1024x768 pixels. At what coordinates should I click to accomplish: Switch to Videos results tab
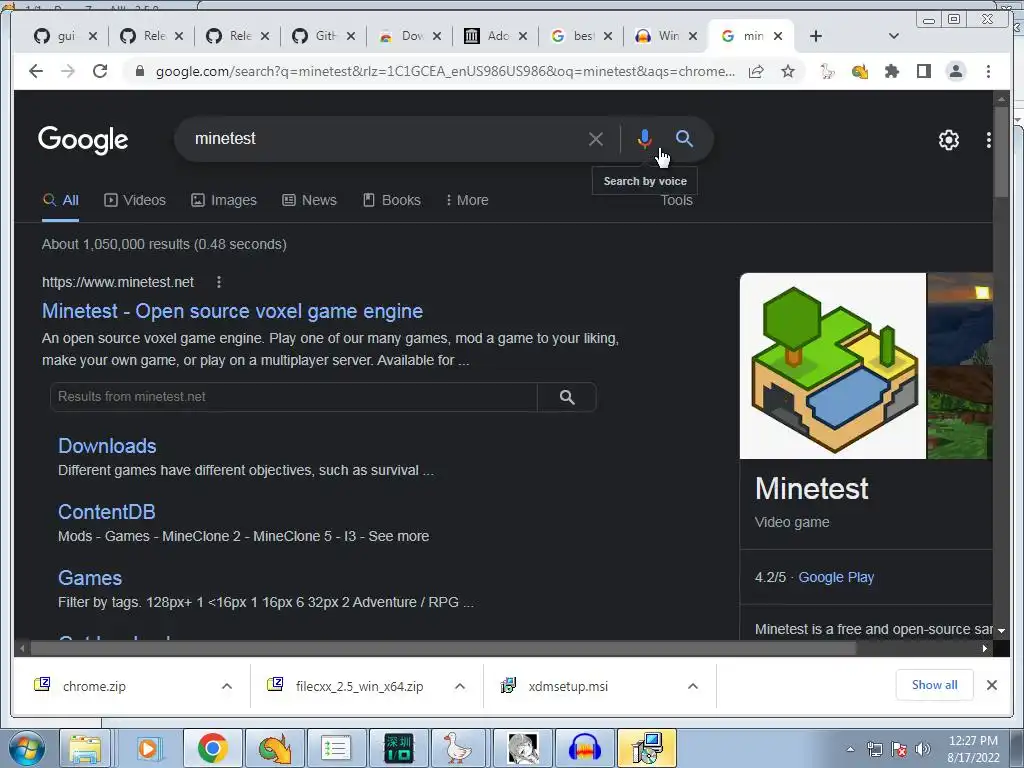(x=135, y=200)
